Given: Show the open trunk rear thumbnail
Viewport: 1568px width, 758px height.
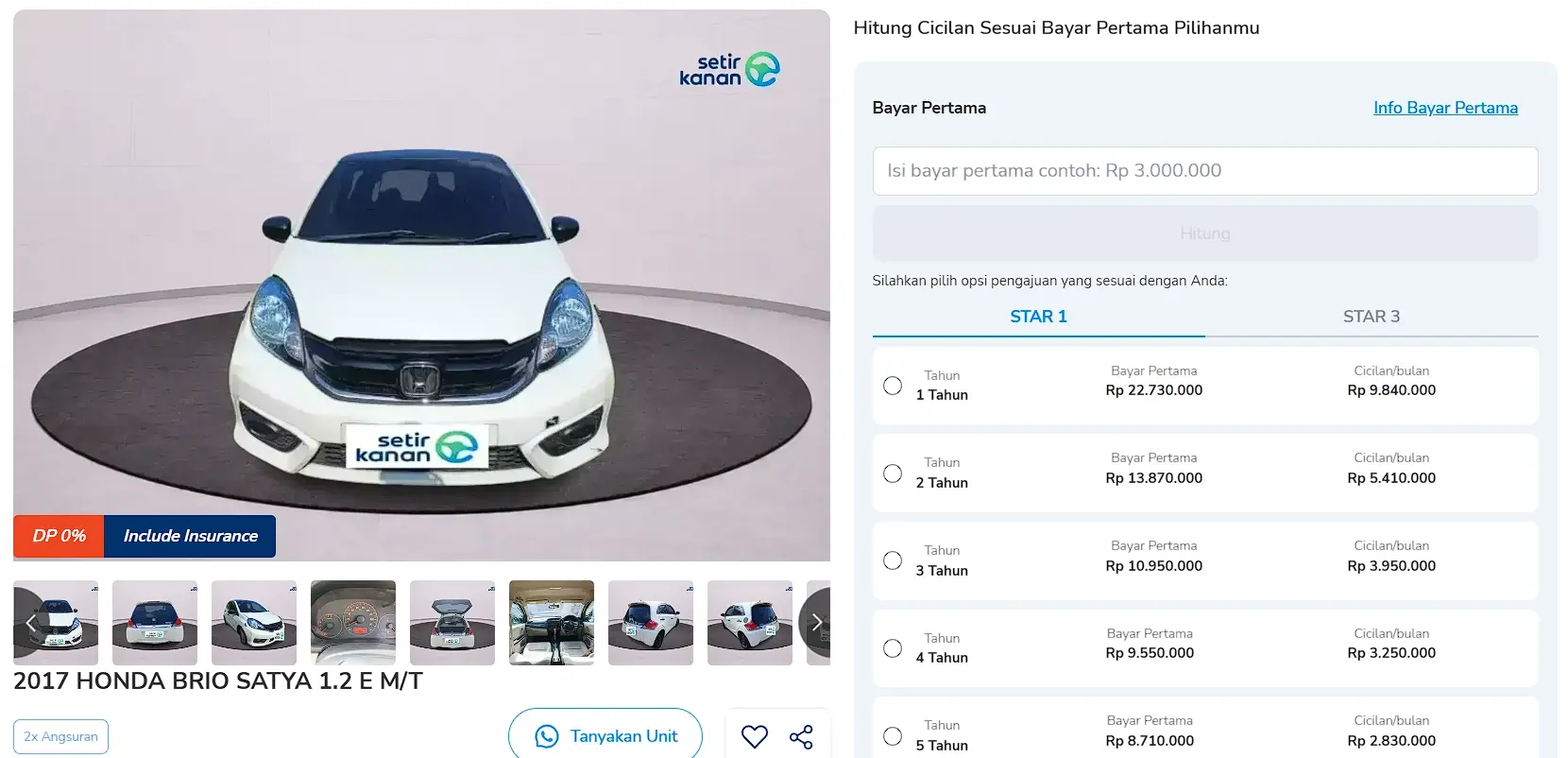Looking at the screenshot, I should 452,623.
